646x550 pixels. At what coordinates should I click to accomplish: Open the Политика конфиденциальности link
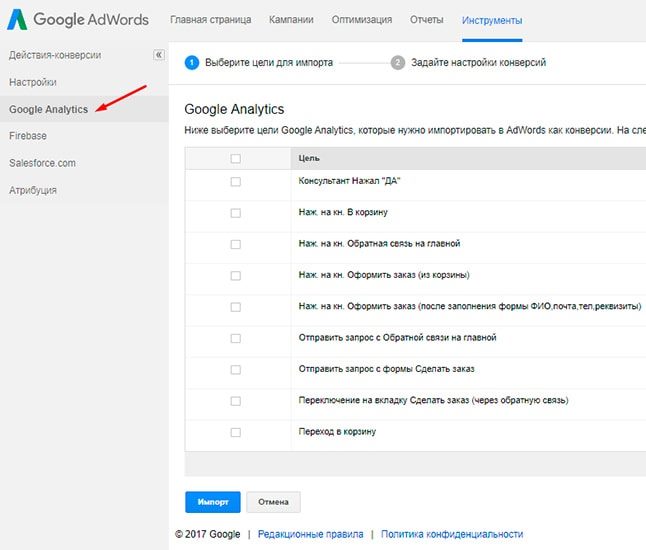452,534
